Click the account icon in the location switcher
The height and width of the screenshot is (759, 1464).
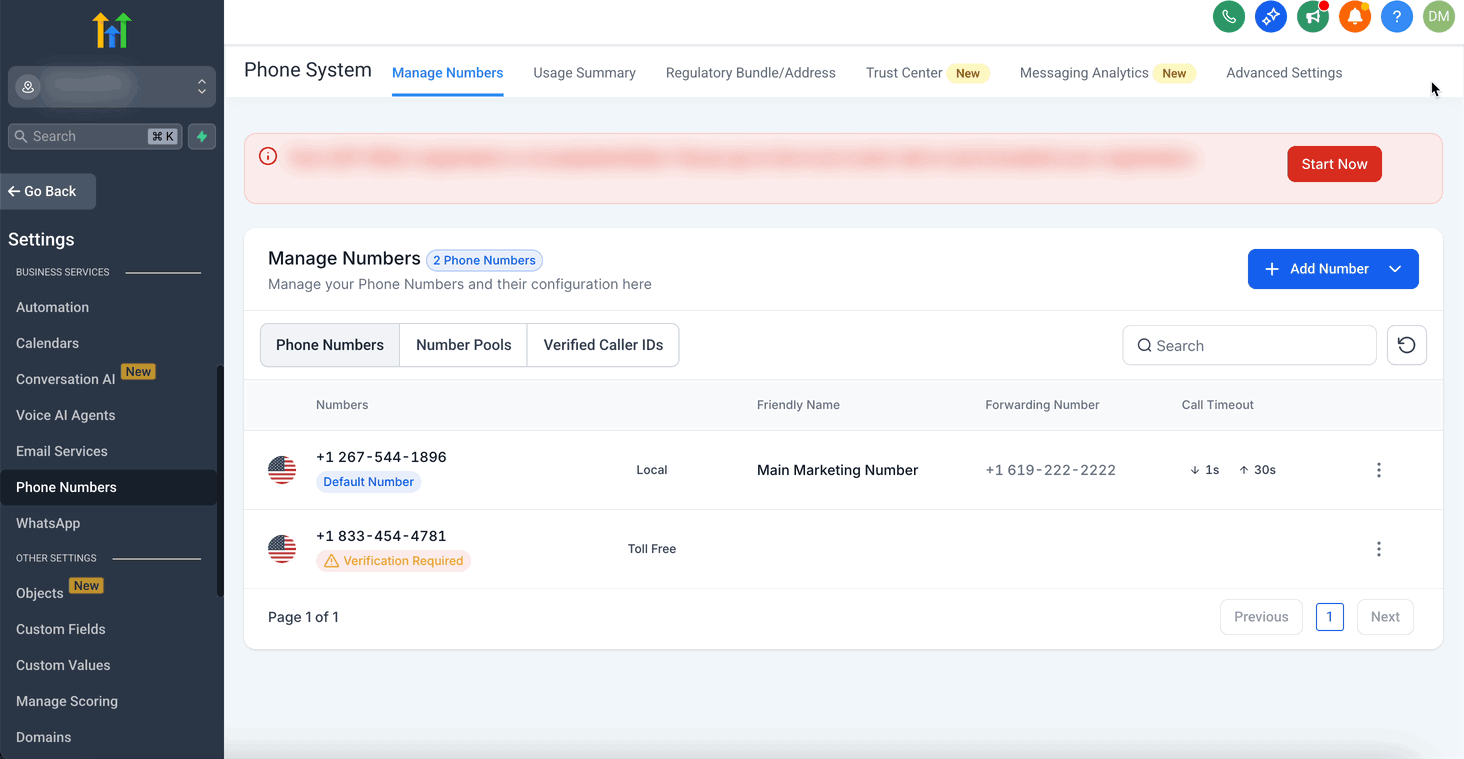[28, 87]
